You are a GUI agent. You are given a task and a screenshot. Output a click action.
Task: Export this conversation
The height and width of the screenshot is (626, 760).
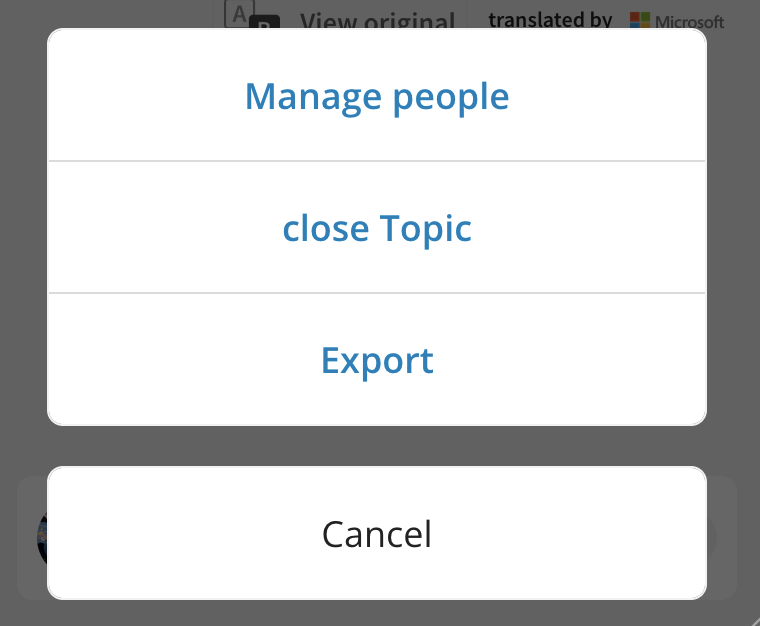tap(377, 360)
